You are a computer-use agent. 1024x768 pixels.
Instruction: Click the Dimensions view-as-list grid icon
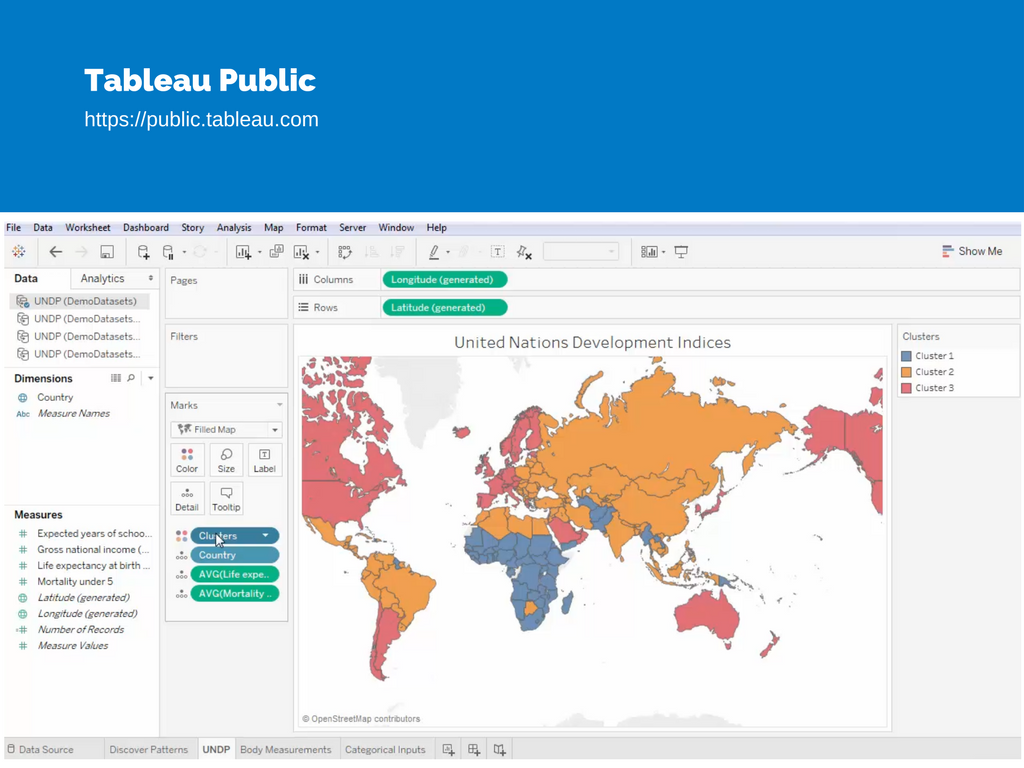(x=116, y=378)
